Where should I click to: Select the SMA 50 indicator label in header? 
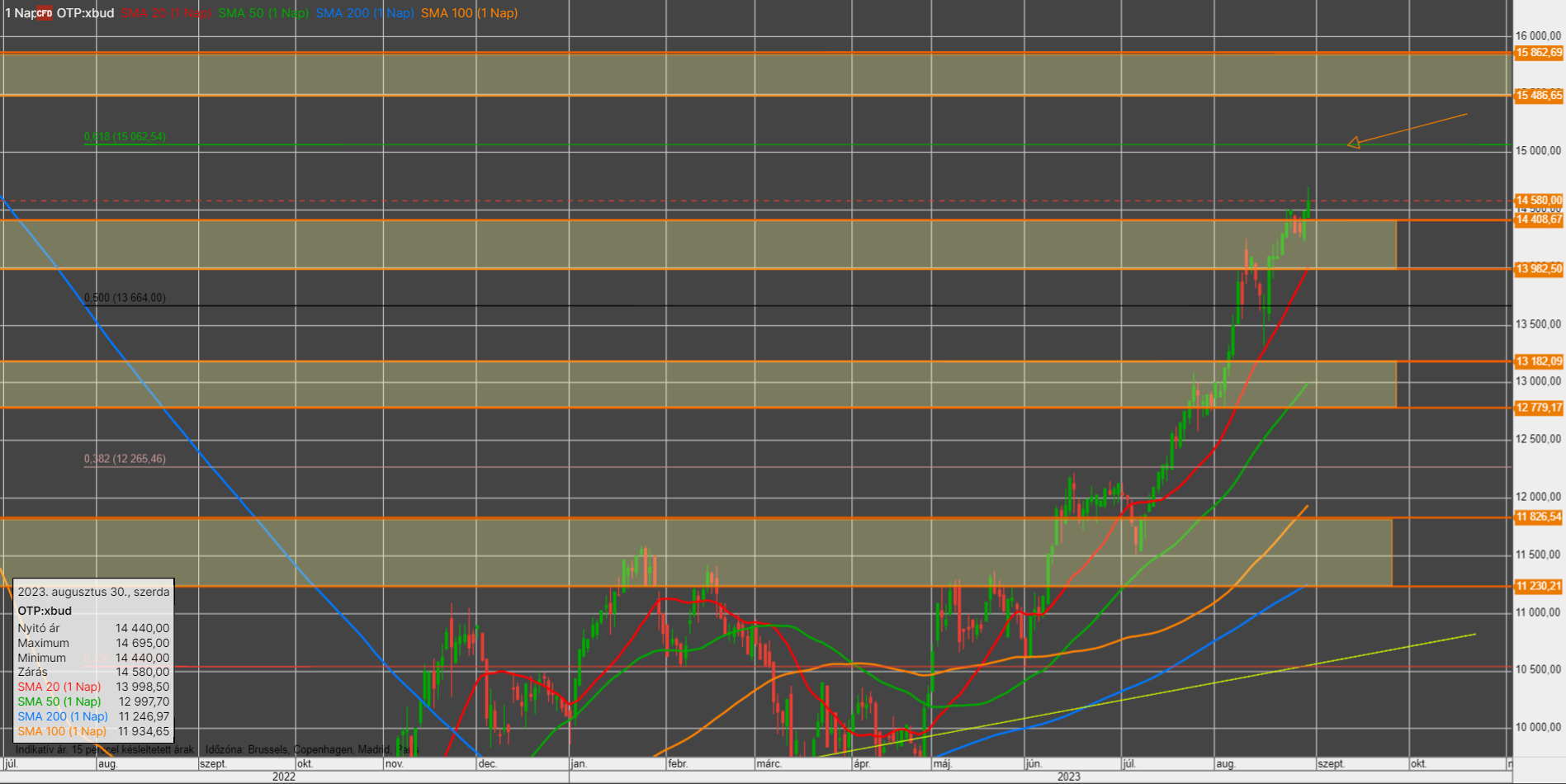[263, 13]
